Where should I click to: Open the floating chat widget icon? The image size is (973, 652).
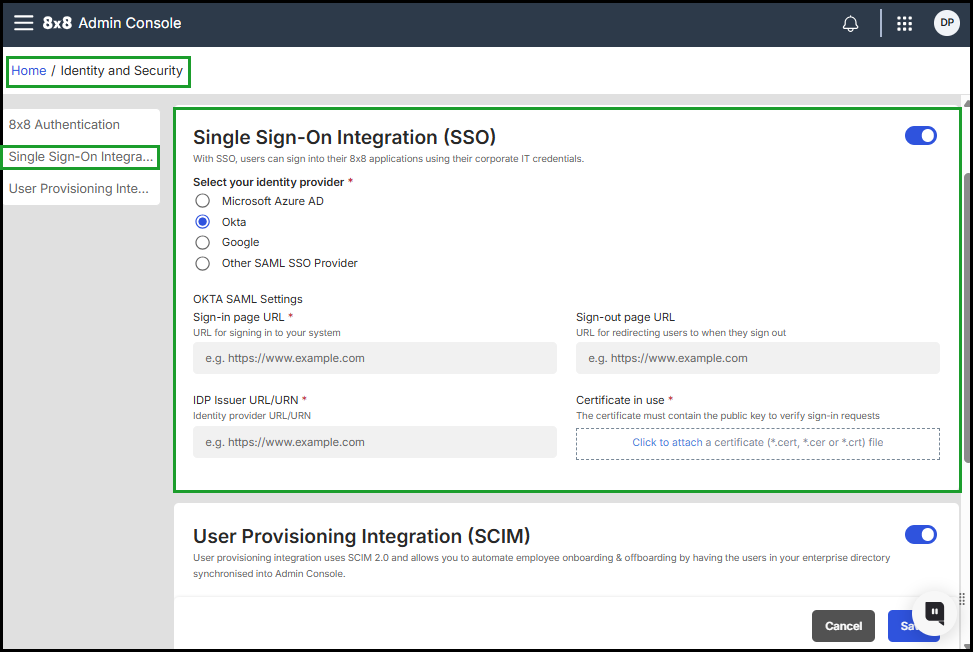tap(934, 612)
